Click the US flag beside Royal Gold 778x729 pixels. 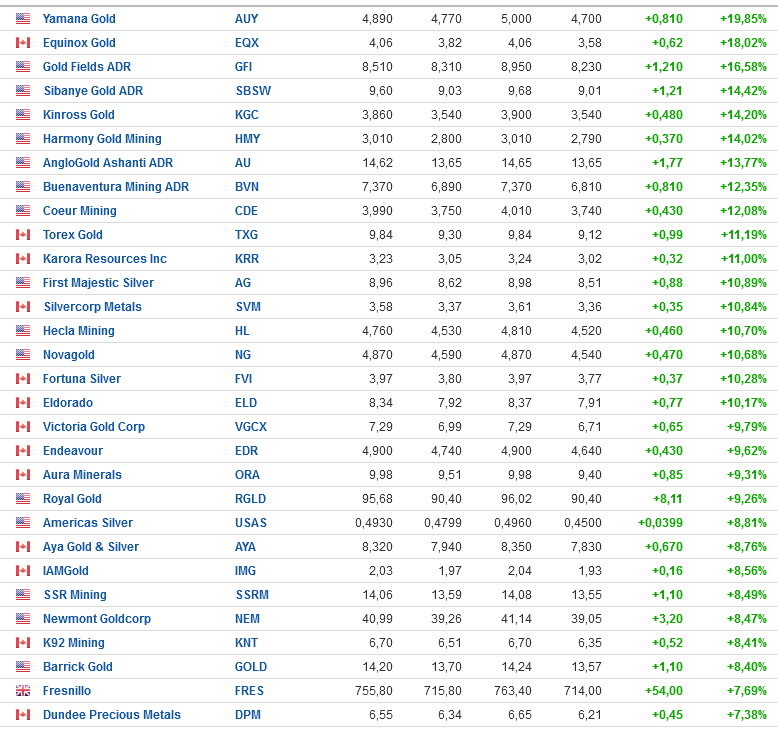(23, 498)
